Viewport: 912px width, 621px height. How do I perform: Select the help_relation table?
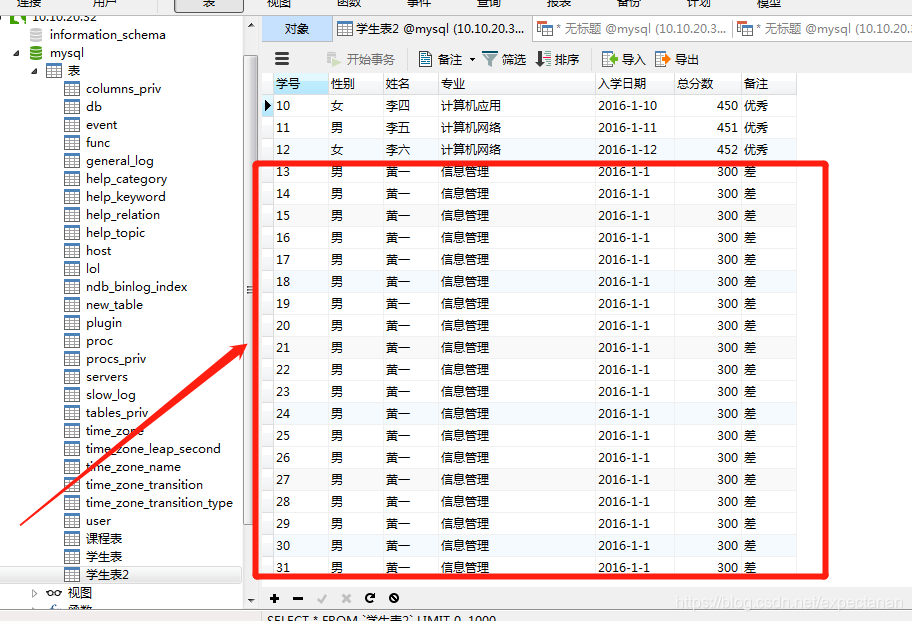tap(123, 215)
